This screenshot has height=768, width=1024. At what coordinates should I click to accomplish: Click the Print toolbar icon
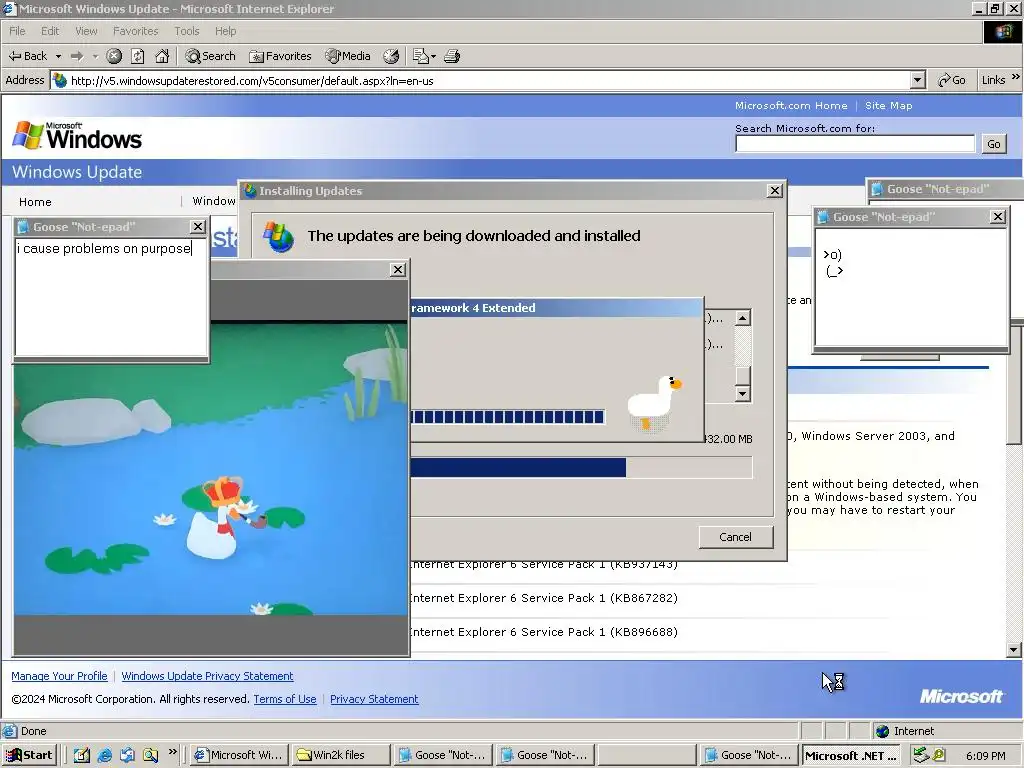452,56
